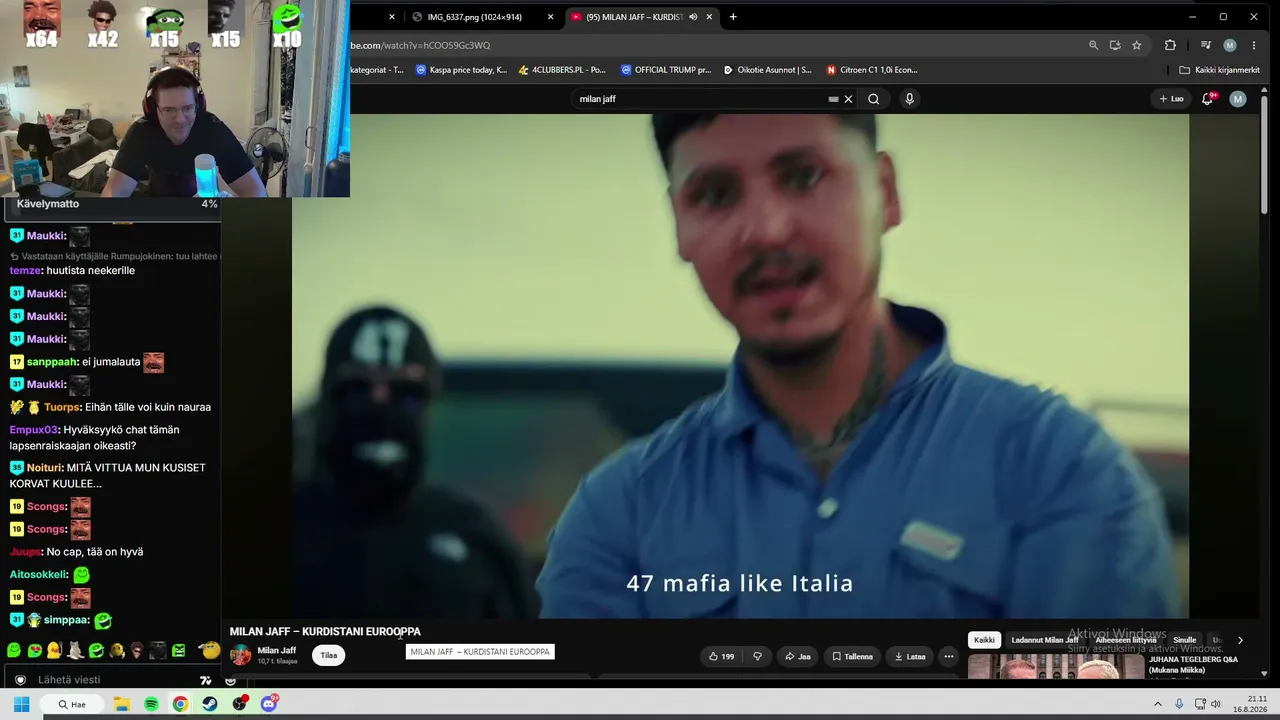Screen dimensions: 1280x720
Task: Like the video with 199 likes
Action: (x=722, y=657)
